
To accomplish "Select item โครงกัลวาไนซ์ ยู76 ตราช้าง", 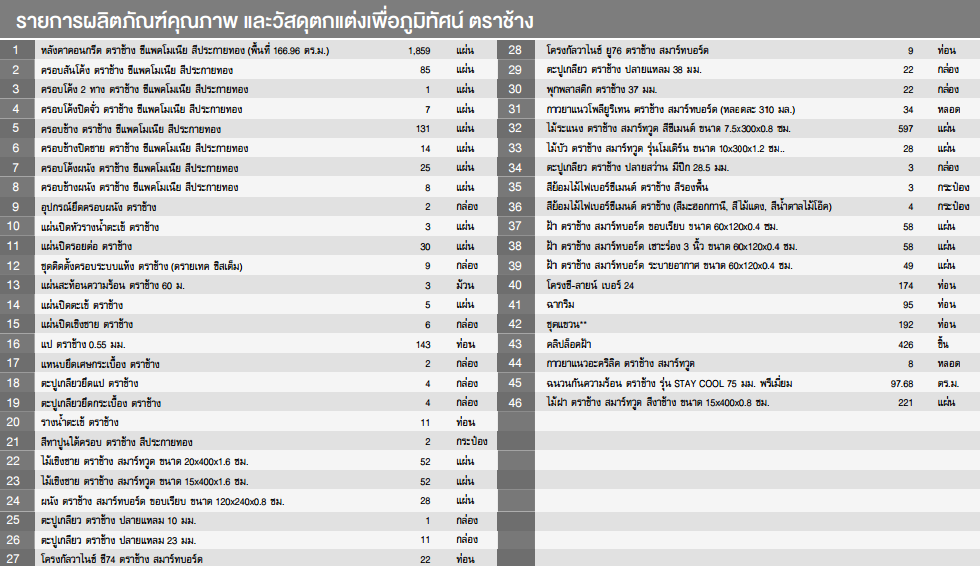I will (x=627, y=51).
